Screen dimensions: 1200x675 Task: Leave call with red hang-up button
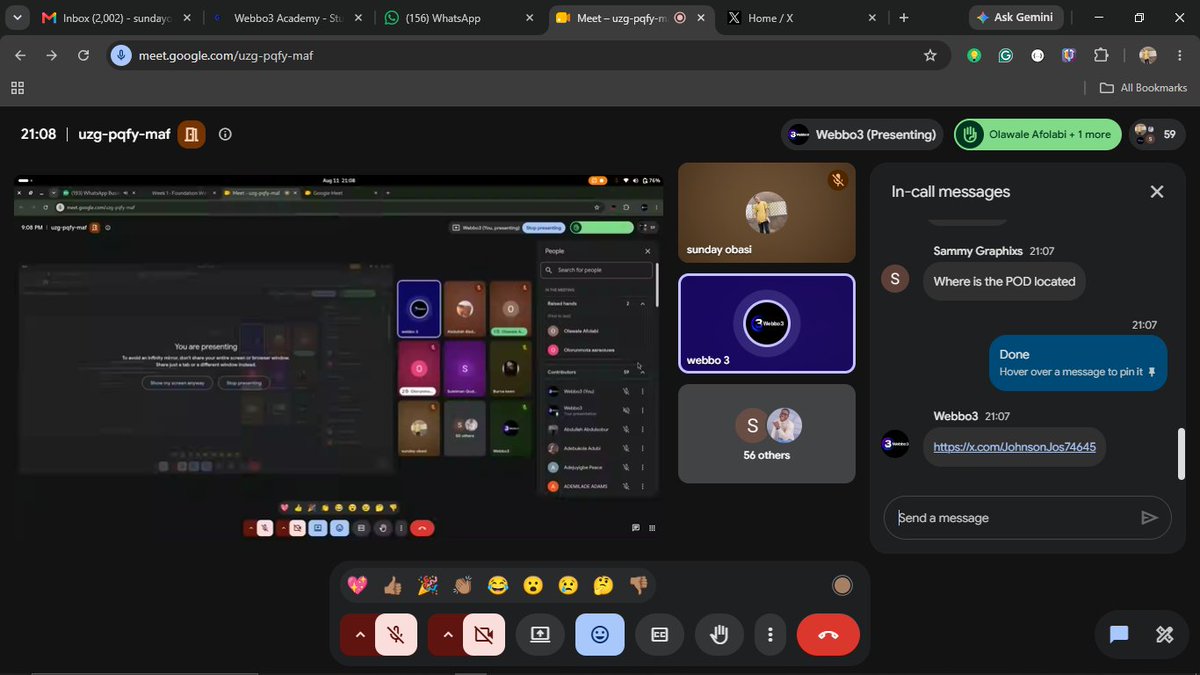tap(828, 634)
